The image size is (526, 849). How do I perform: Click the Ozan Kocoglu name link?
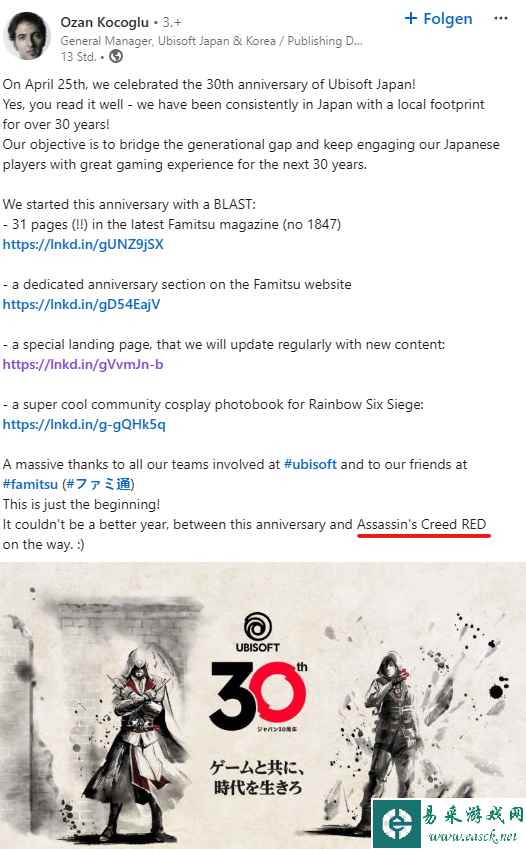[105, 22]
